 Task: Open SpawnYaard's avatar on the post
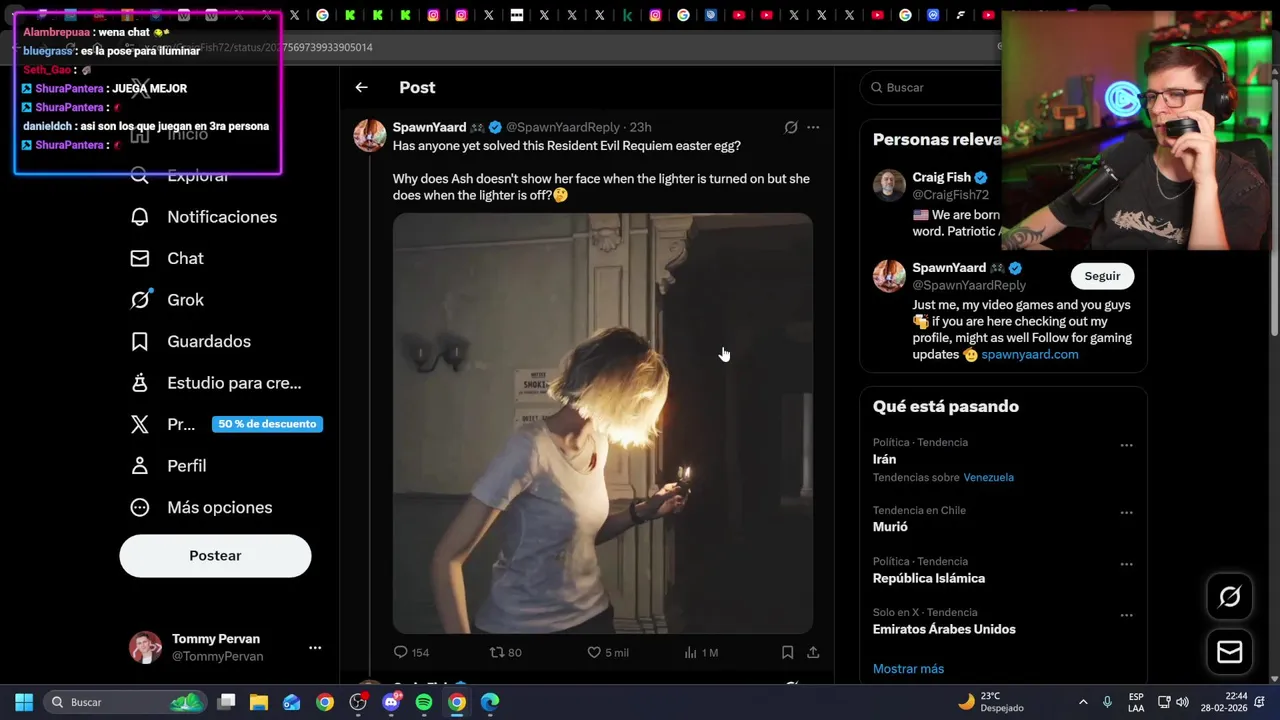tap(370, 135)
